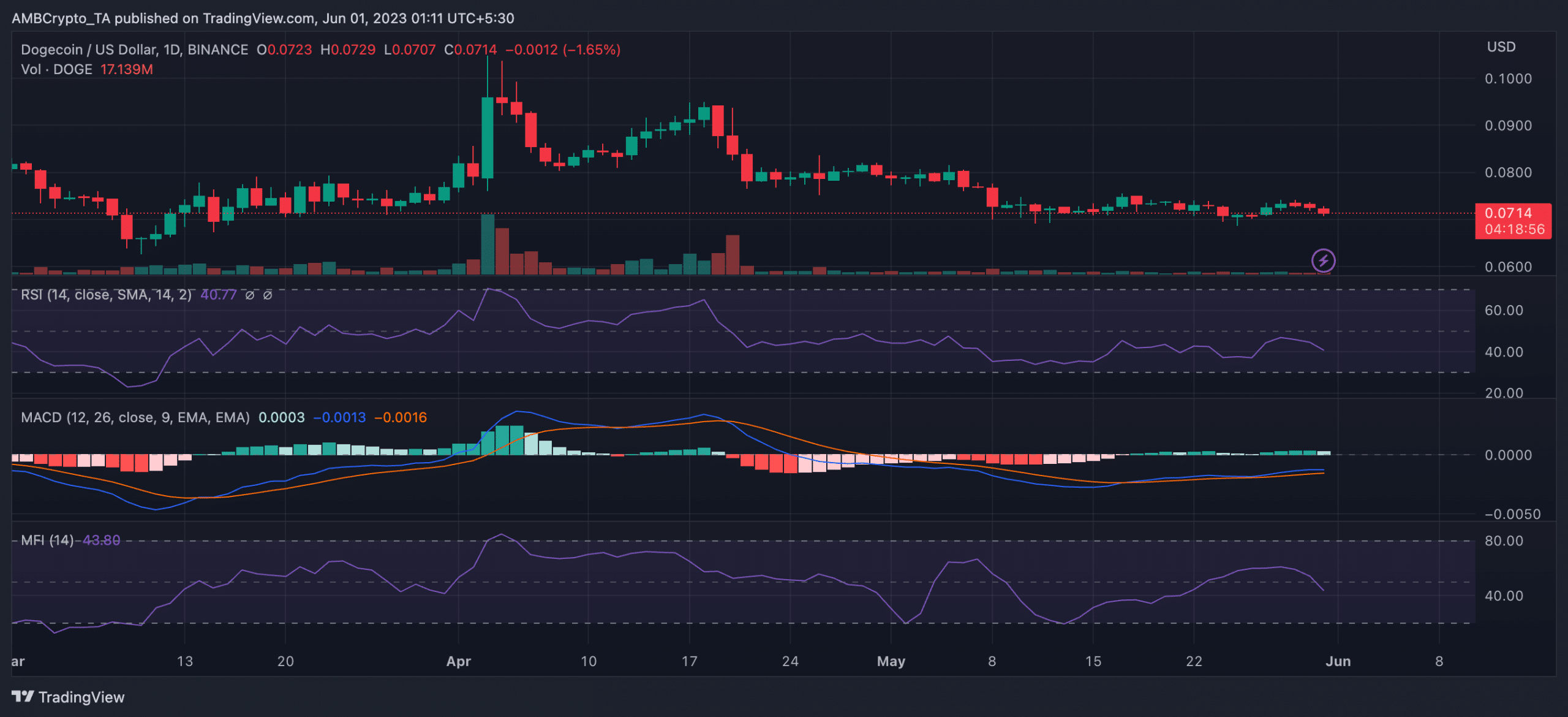
Task: Click the open price O0.0723
Action: [284, 50]
